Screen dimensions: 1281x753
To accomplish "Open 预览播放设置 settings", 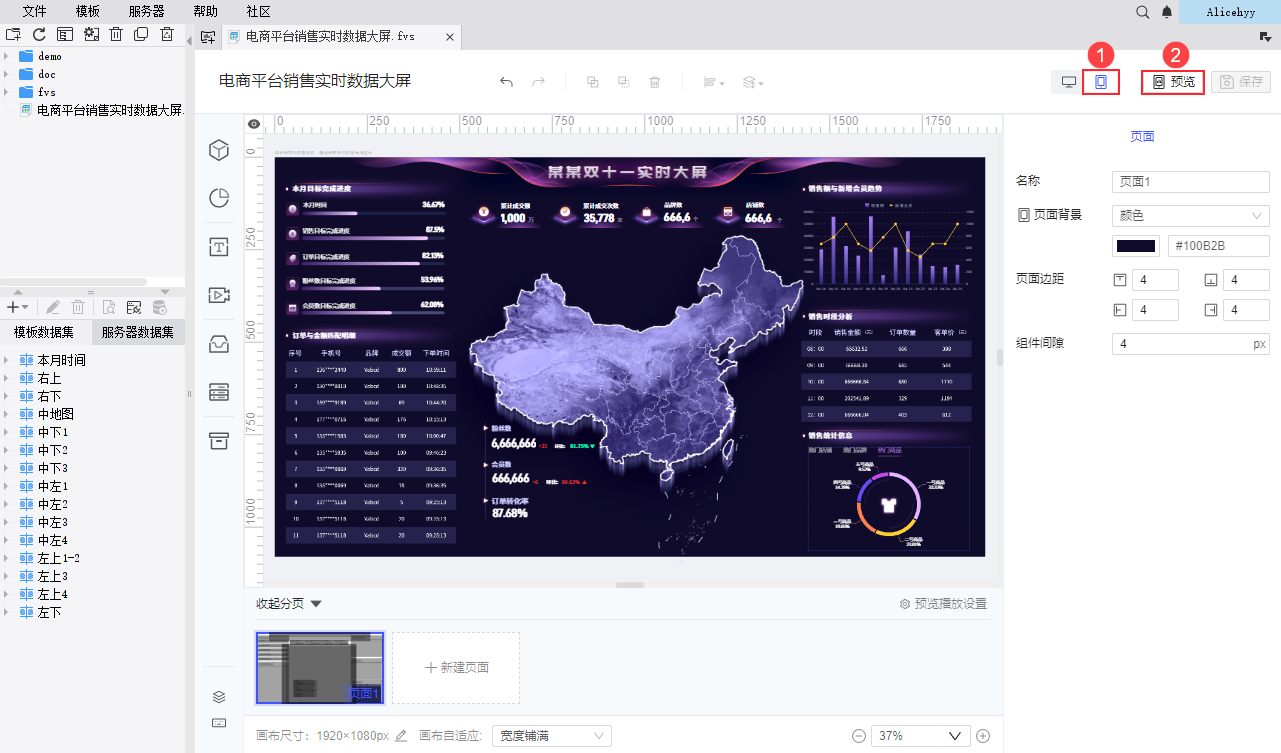I will click(943, 604).
